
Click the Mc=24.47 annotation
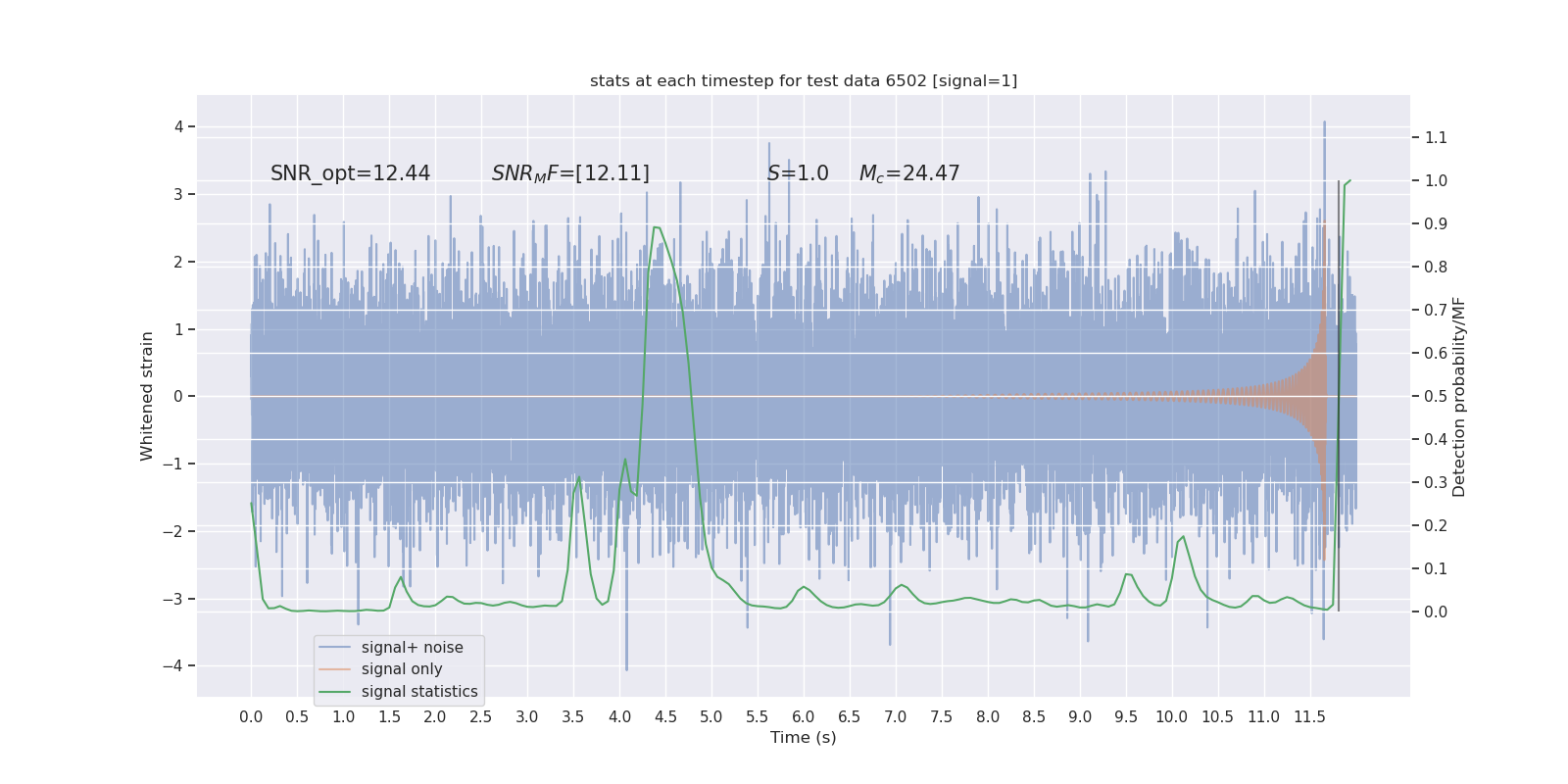click(x=909, y=173)
